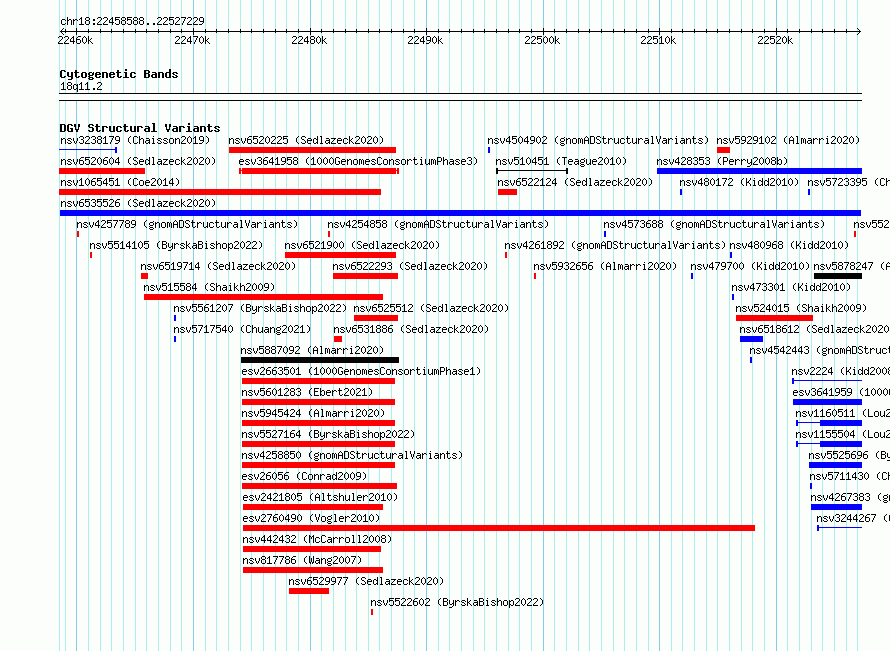Open nsv5522602 (ByrskaBishop2022) label

457,602
